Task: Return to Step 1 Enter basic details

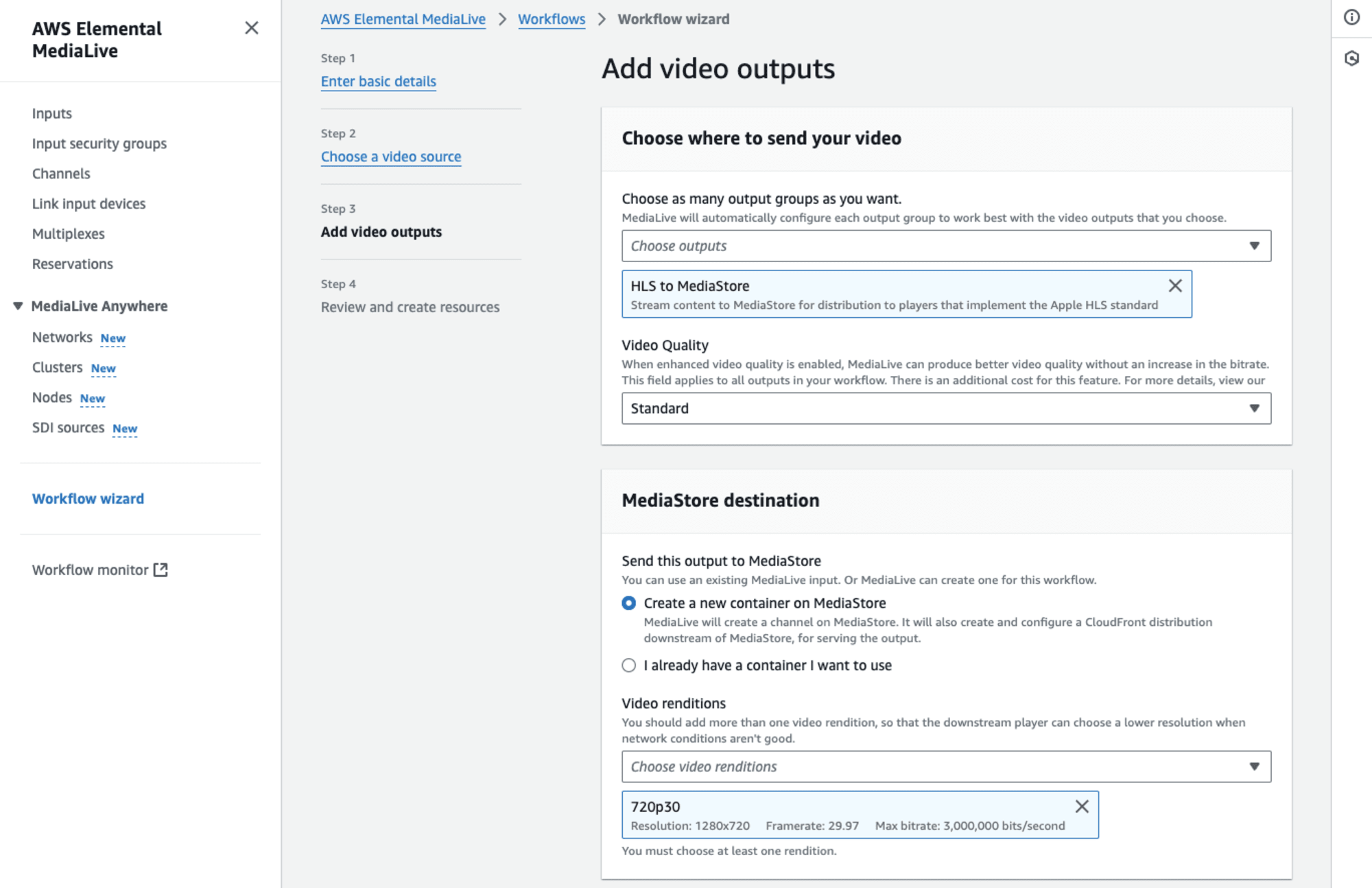Action: coord(379,82)
